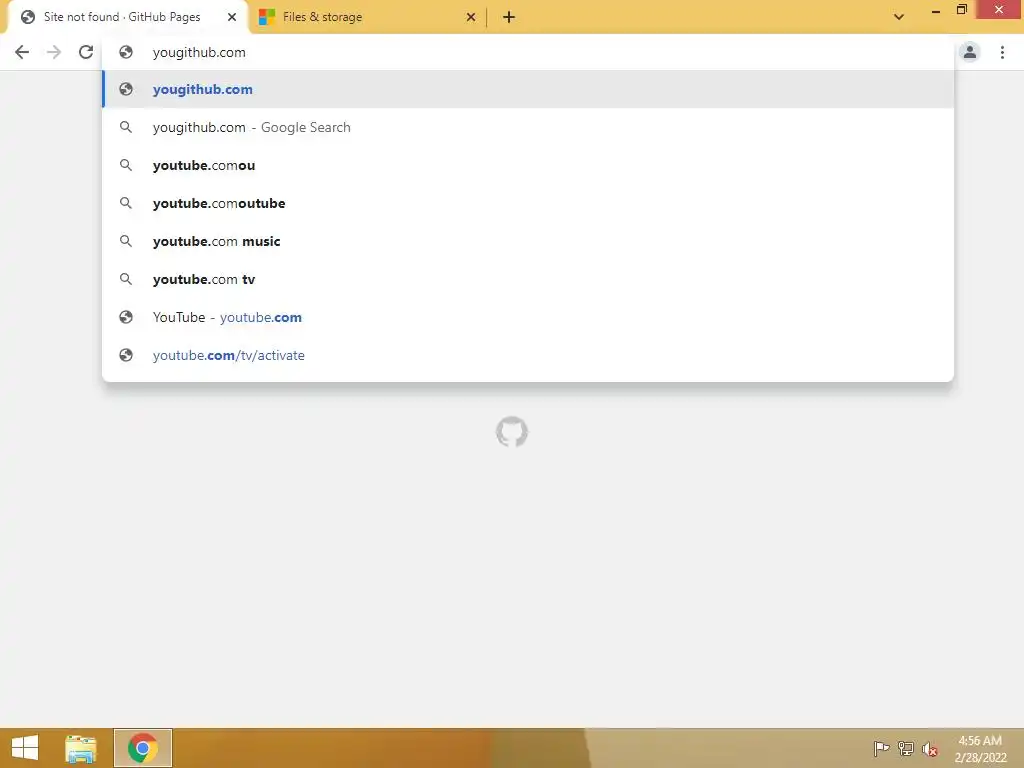The width and height of the screenshot is (1024, 768).
Task: Click search icon beside youtube.com tv
Action: [126, 279]
